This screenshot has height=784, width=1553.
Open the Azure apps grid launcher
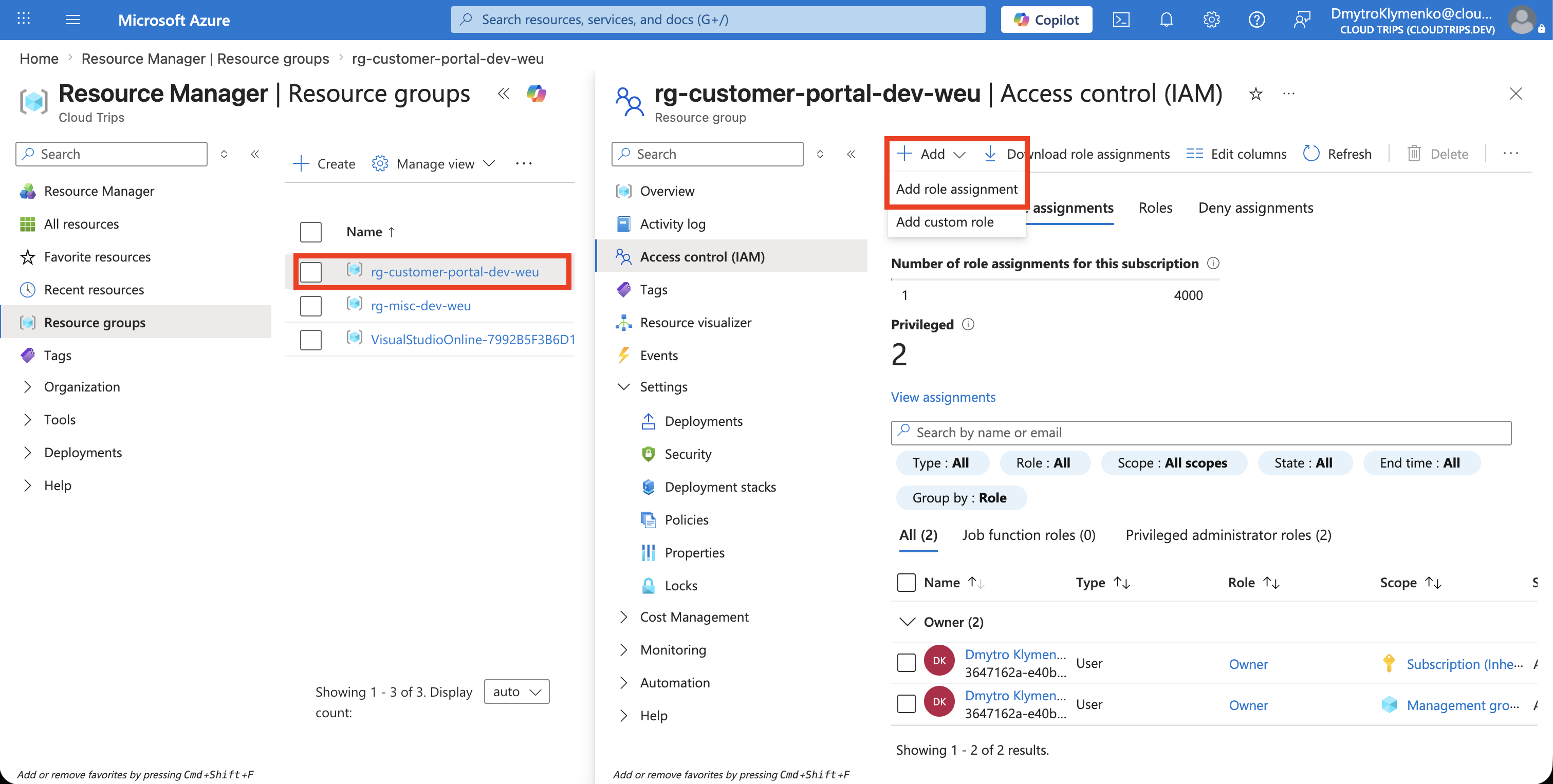pyautogui.click(x=24, y=20)
